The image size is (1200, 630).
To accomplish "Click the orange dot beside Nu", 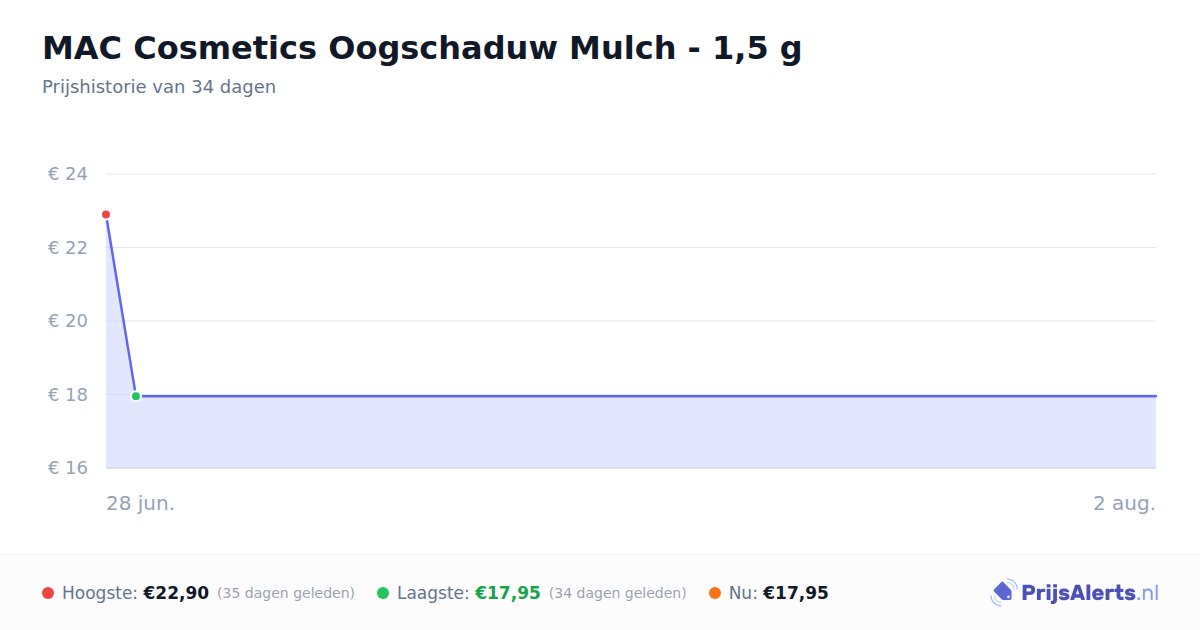I will (x=715, y=593).
